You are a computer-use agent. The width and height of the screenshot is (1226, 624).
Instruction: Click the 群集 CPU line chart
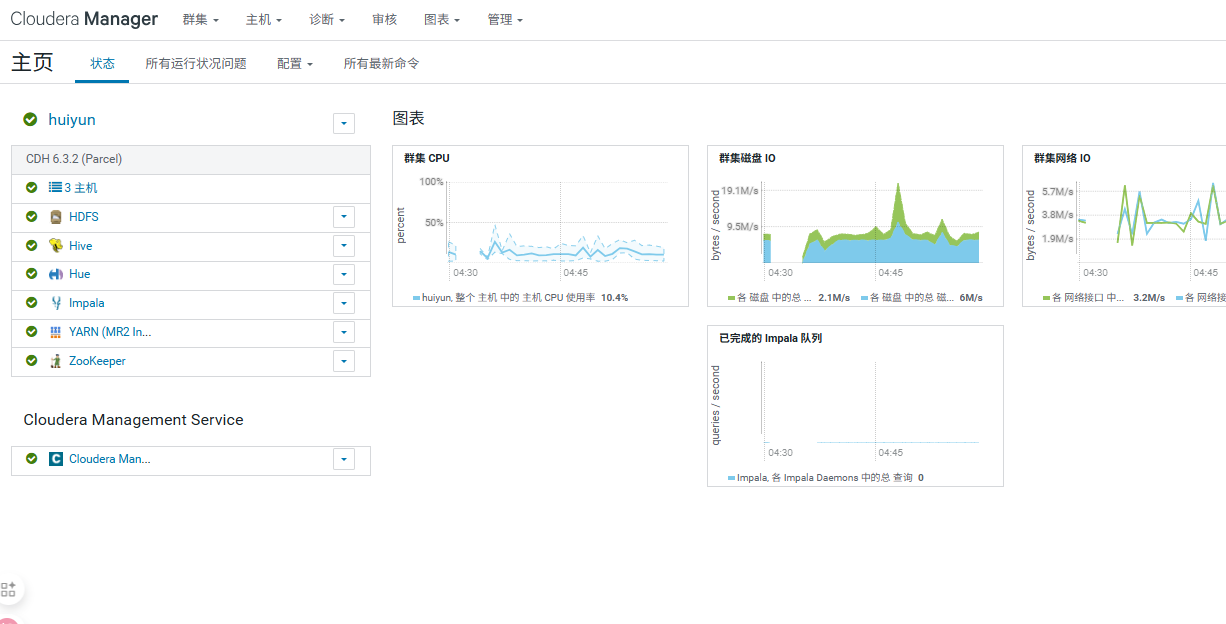[555, 223]
